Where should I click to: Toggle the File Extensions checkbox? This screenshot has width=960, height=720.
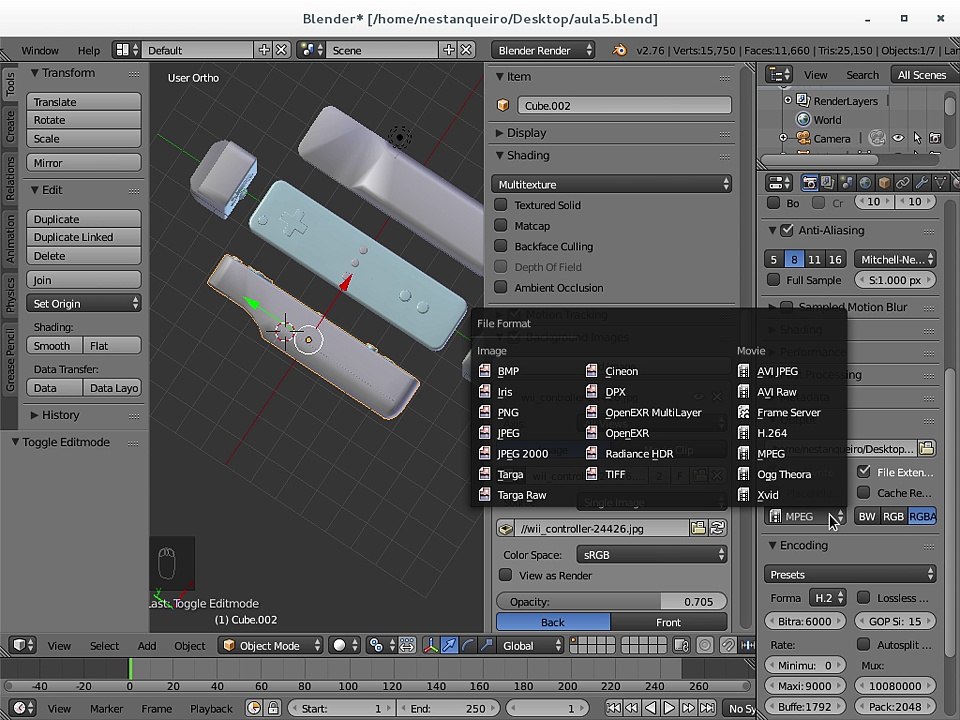(x=864, y=471)
